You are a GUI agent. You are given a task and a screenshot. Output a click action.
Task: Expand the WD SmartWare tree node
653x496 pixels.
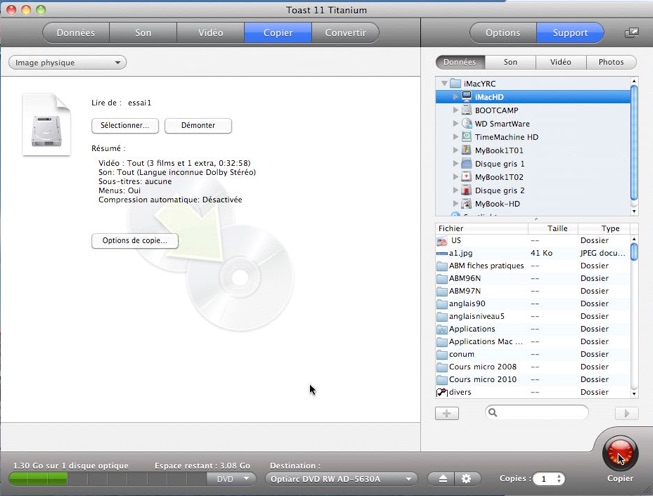[x=455, y=123]
